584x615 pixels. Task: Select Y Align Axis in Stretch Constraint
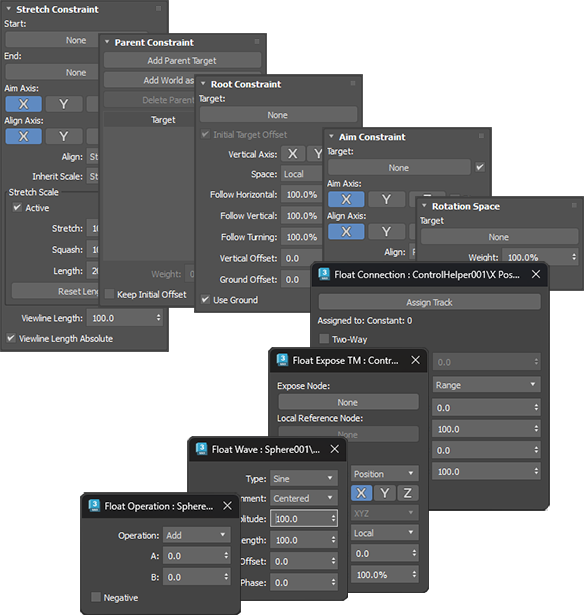pyautogui.click(x=64, y=136)
